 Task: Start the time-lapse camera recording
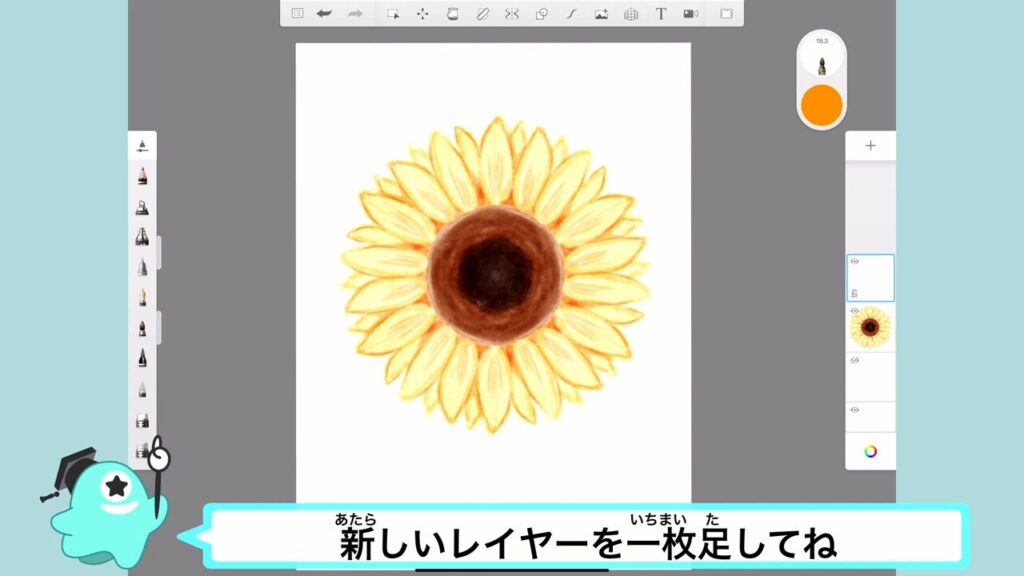(x=690, y=14)
